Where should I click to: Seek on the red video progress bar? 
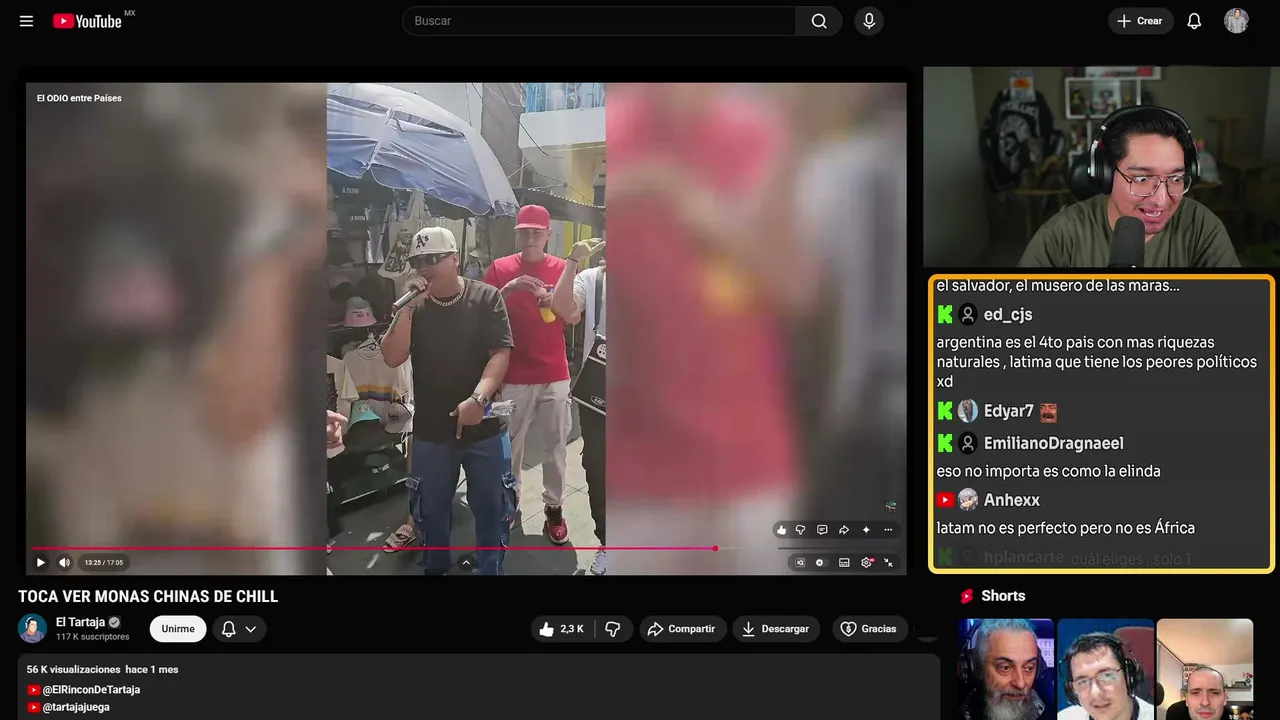click(x=372, y=548)
